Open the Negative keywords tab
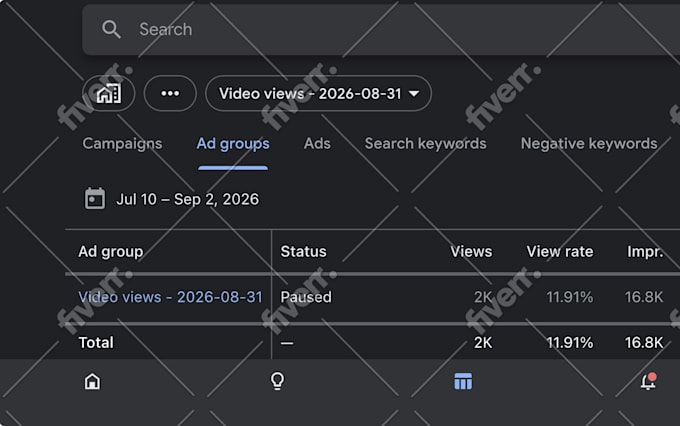The height and width of the screenshot is (426, 680). click(x=589, y=144)
